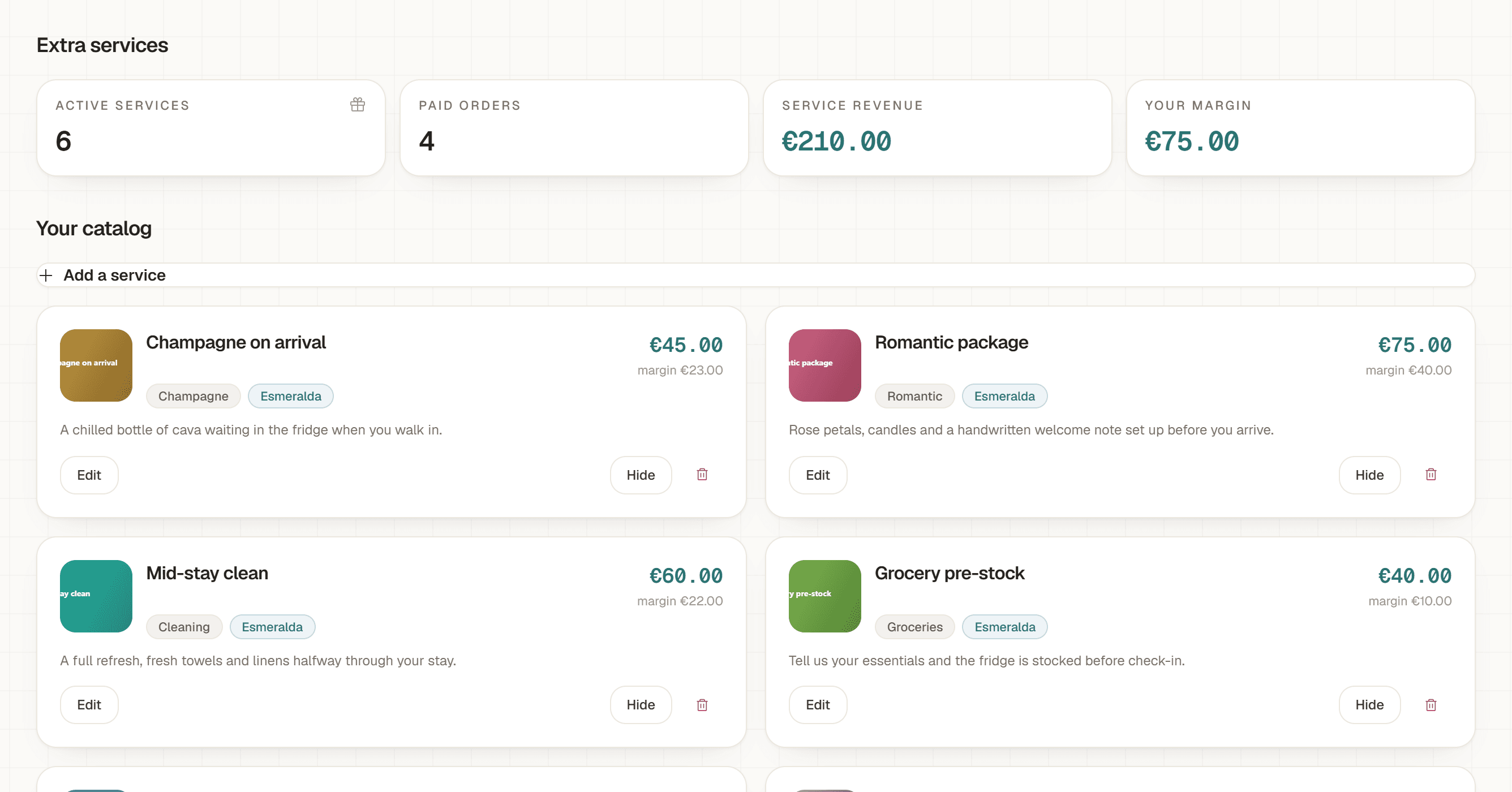Hide the Champagne on arrival service
Screen dimensions: 1512x792
coord(641,475)
